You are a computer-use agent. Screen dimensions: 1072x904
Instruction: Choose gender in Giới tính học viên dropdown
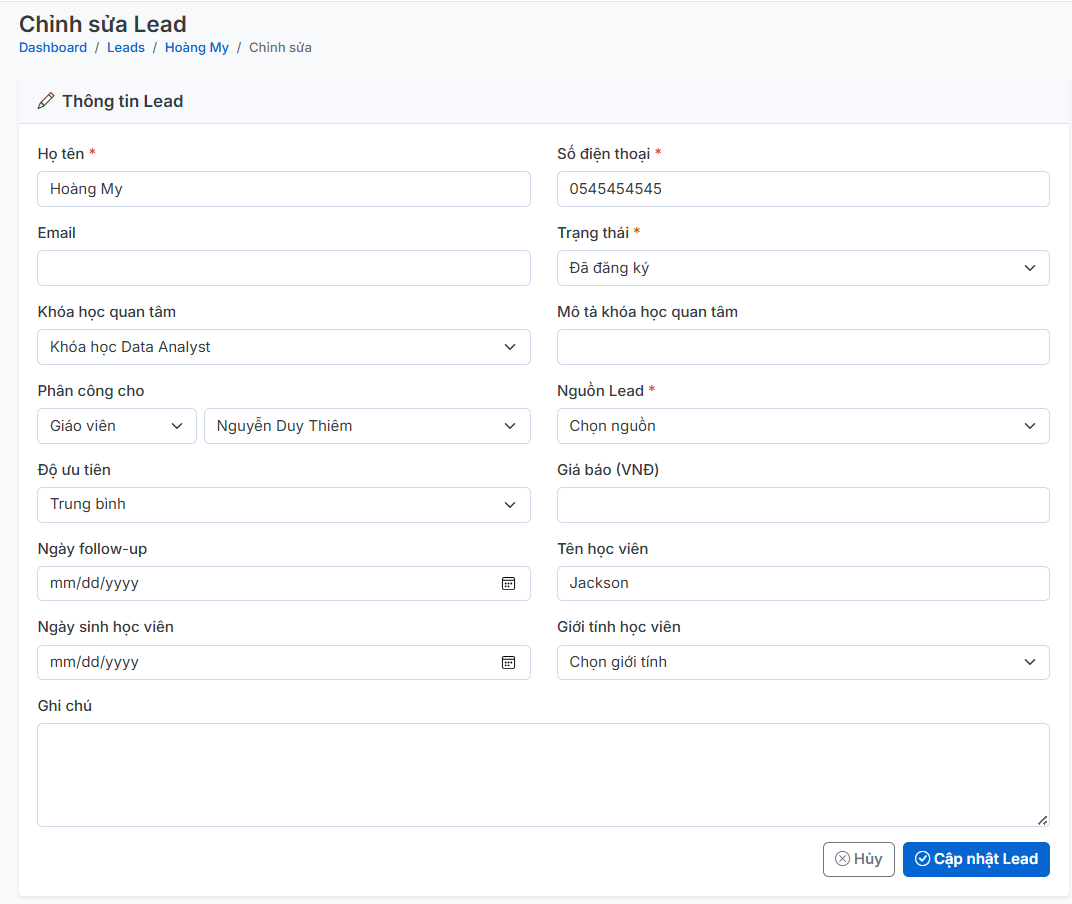802,662
